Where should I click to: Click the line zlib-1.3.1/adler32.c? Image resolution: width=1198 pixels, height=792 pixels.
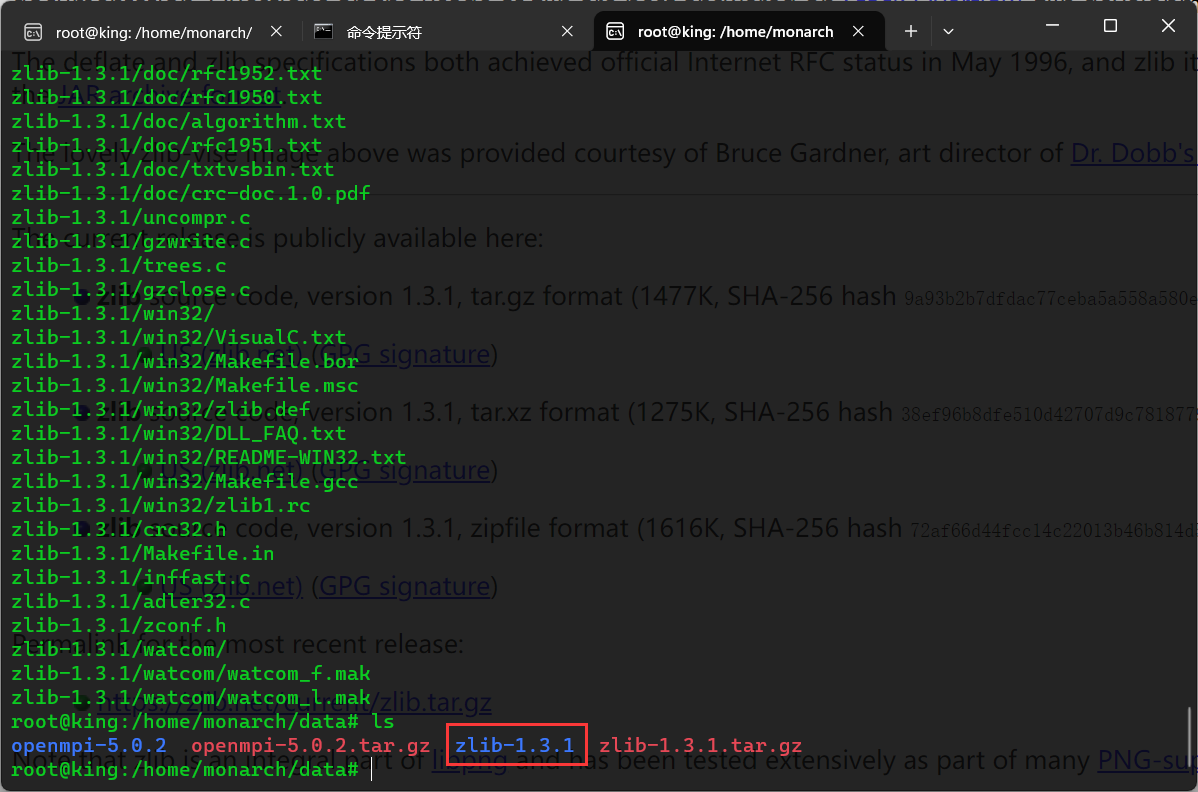coord(131,602)
